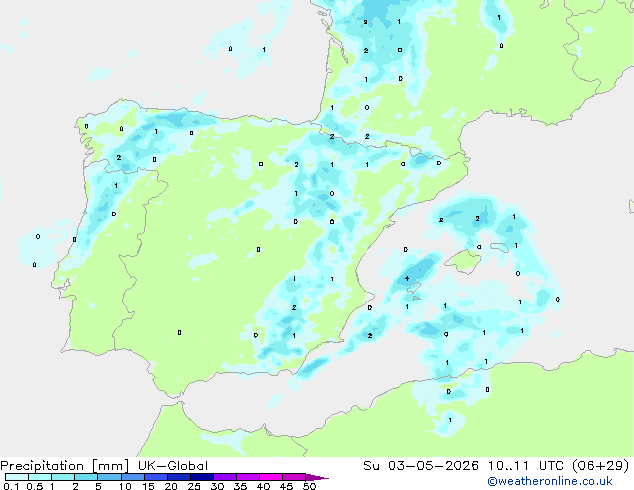The height and width of the screenshot is (490, 634).
Task: Click the purple arrow tip of the legend
Action: pyautogui.click(x=317, y=477)
